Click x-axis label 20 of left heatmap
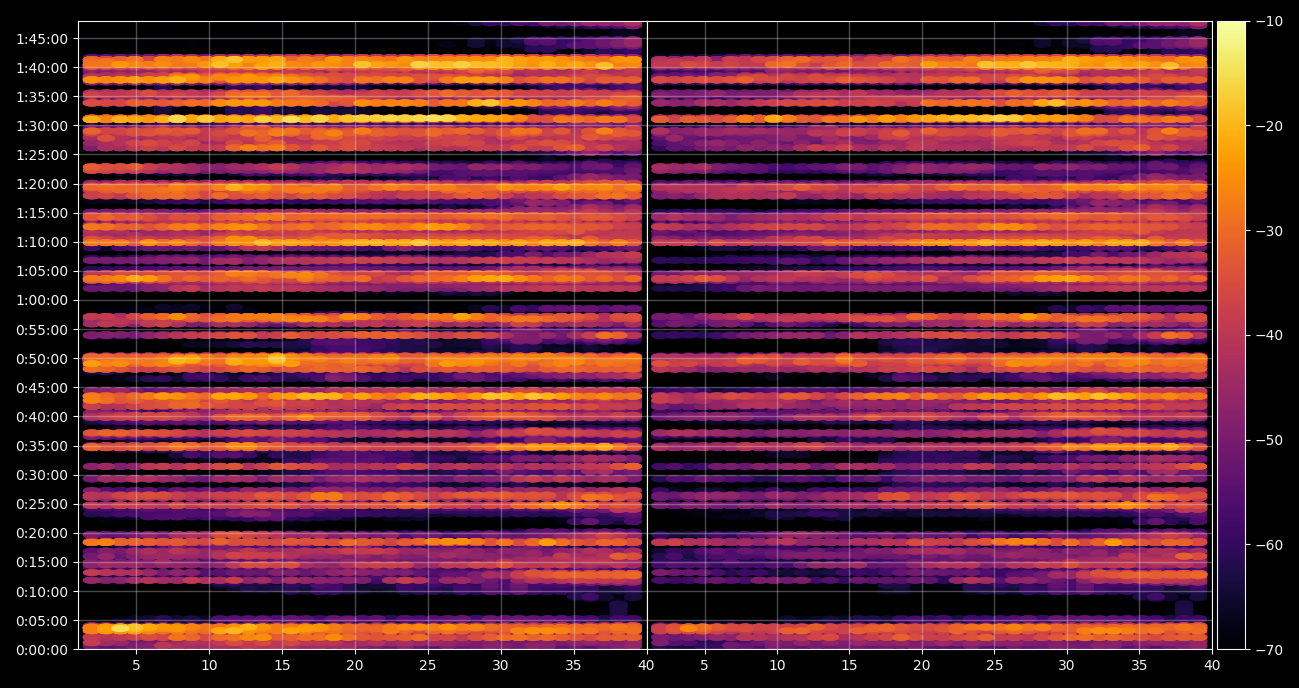 click(355, 665)
